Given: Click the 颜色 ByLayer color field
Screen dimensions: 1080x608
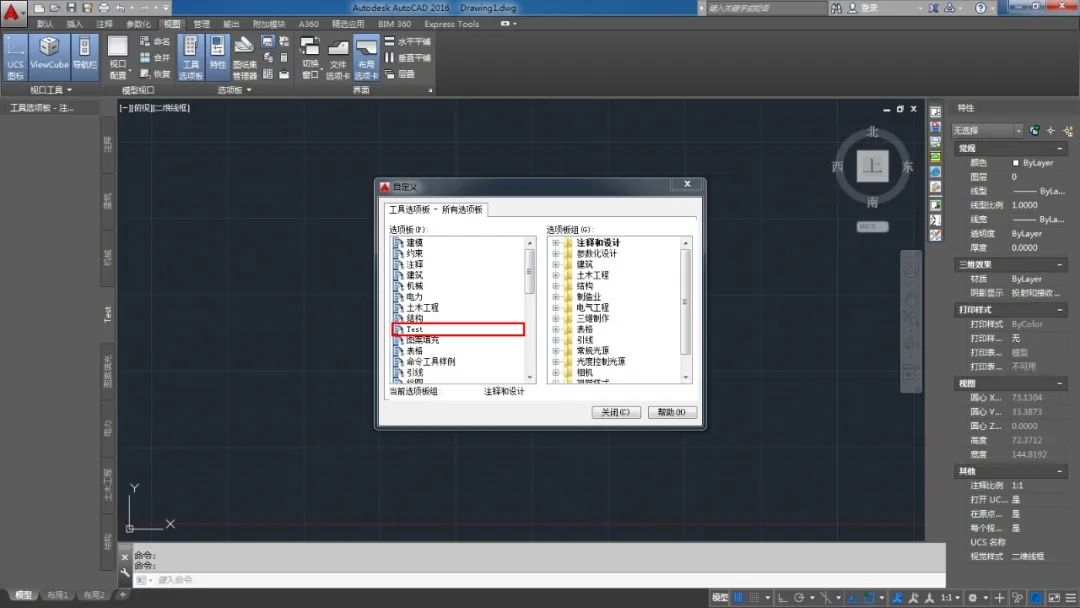Looking at the screenshot, I should pyautogui.click(x=1036, y=163).
